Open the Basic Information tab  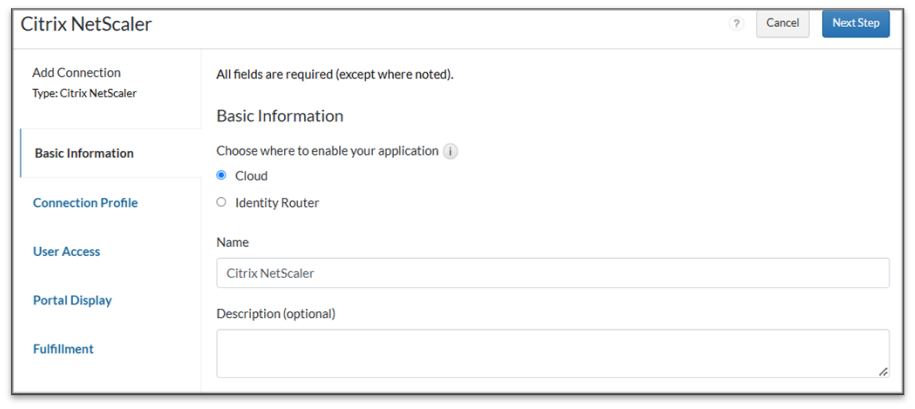point(84,153)
